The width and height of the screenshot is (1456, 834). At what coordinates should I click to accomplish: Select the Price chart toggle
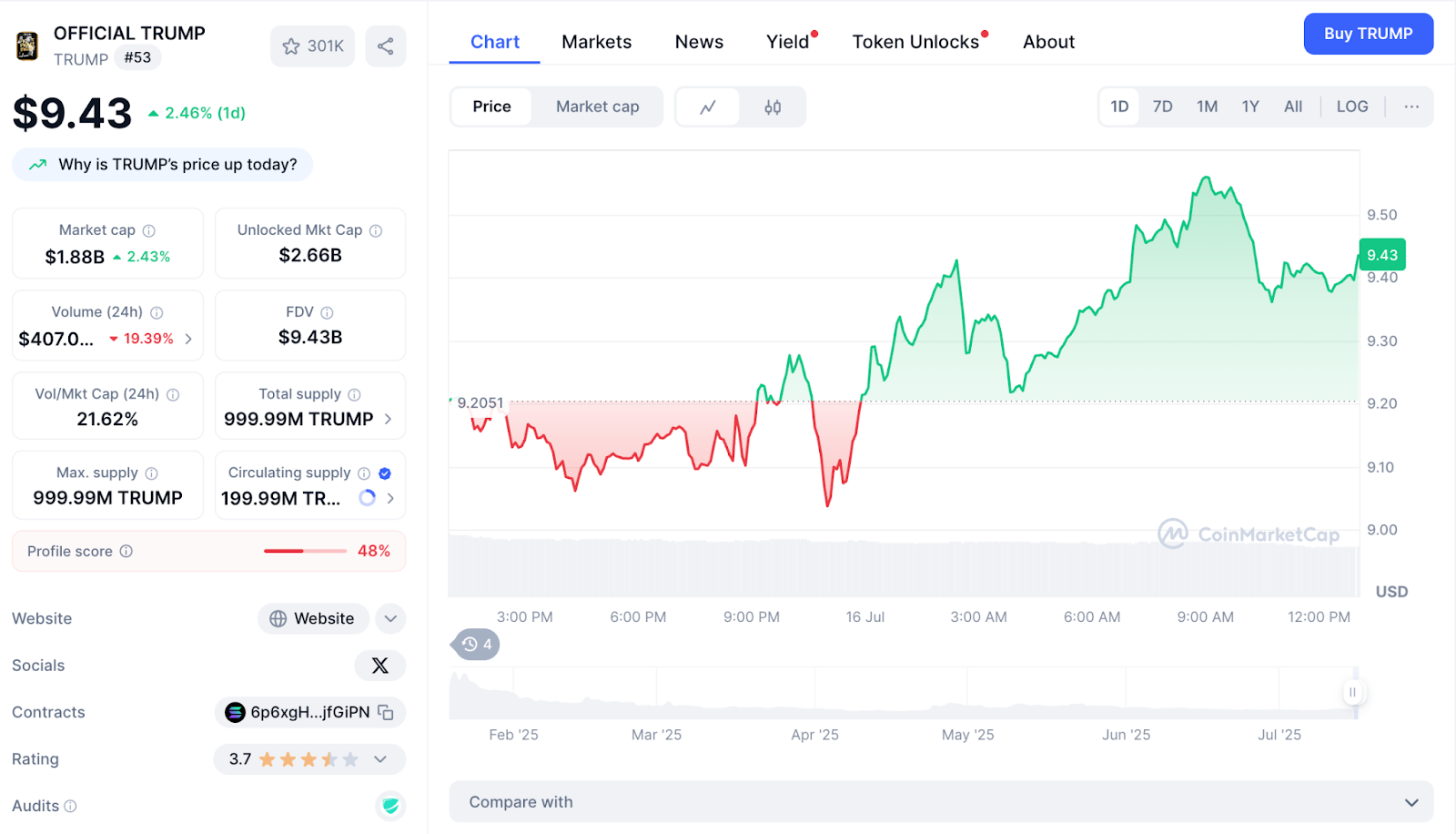point(491,107)
